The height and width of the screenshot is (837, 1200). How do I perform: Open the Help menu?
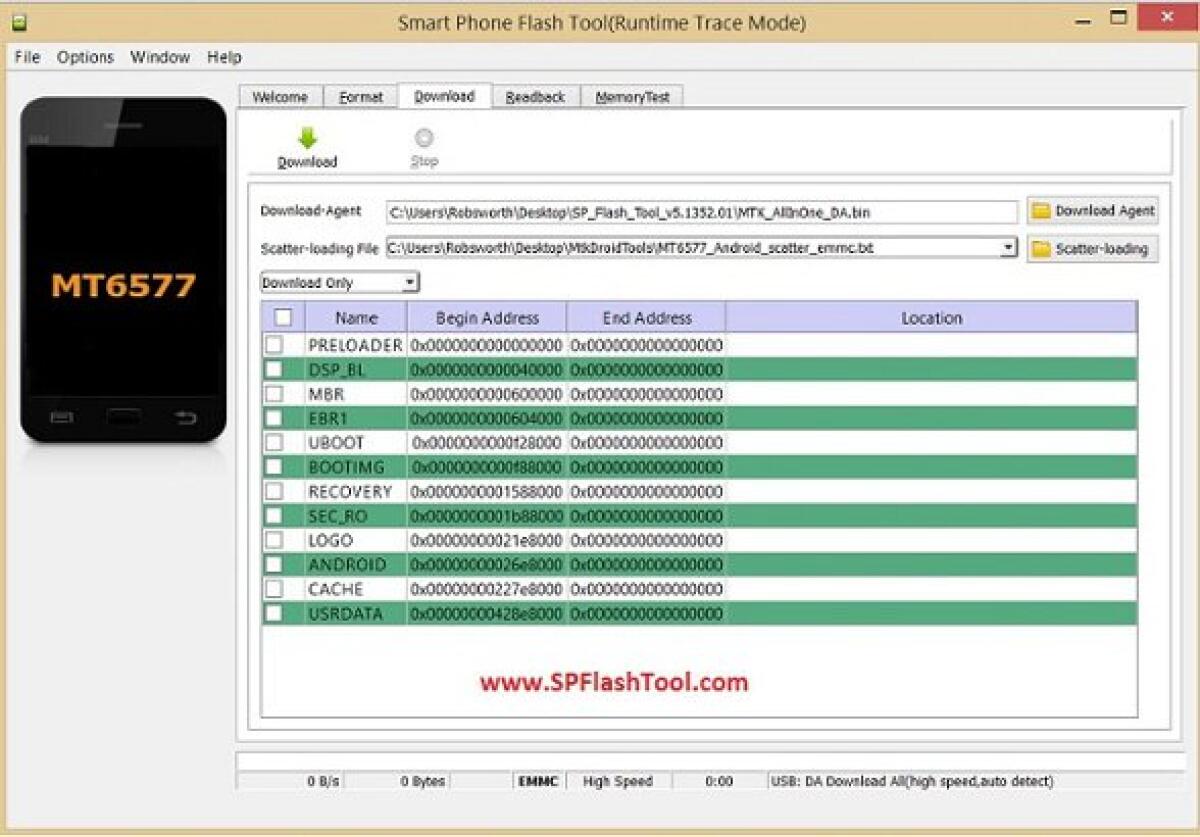tap(225, 57)
